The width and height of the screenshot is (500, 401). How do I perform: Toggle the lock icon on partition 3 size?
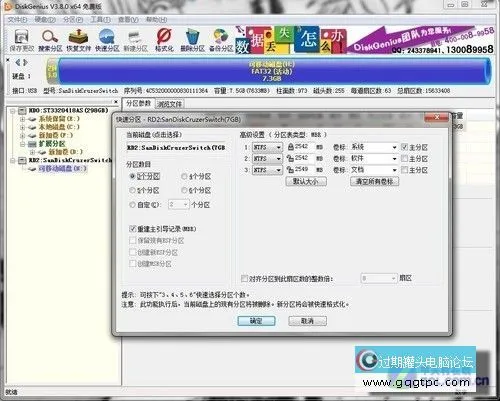point(290,170)
